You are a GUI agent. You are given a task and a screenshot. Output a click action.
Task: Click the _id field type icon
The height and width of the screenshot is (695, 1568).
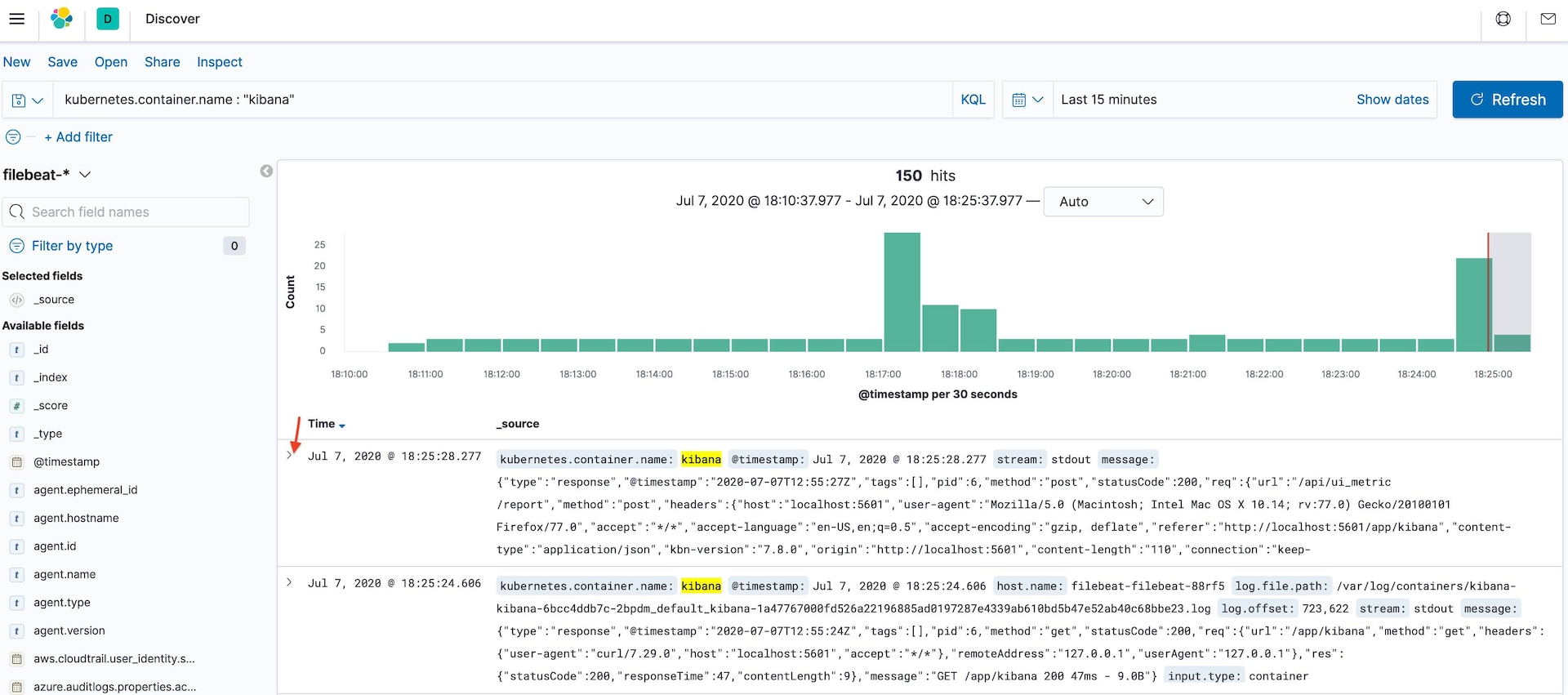click(16, 350)
